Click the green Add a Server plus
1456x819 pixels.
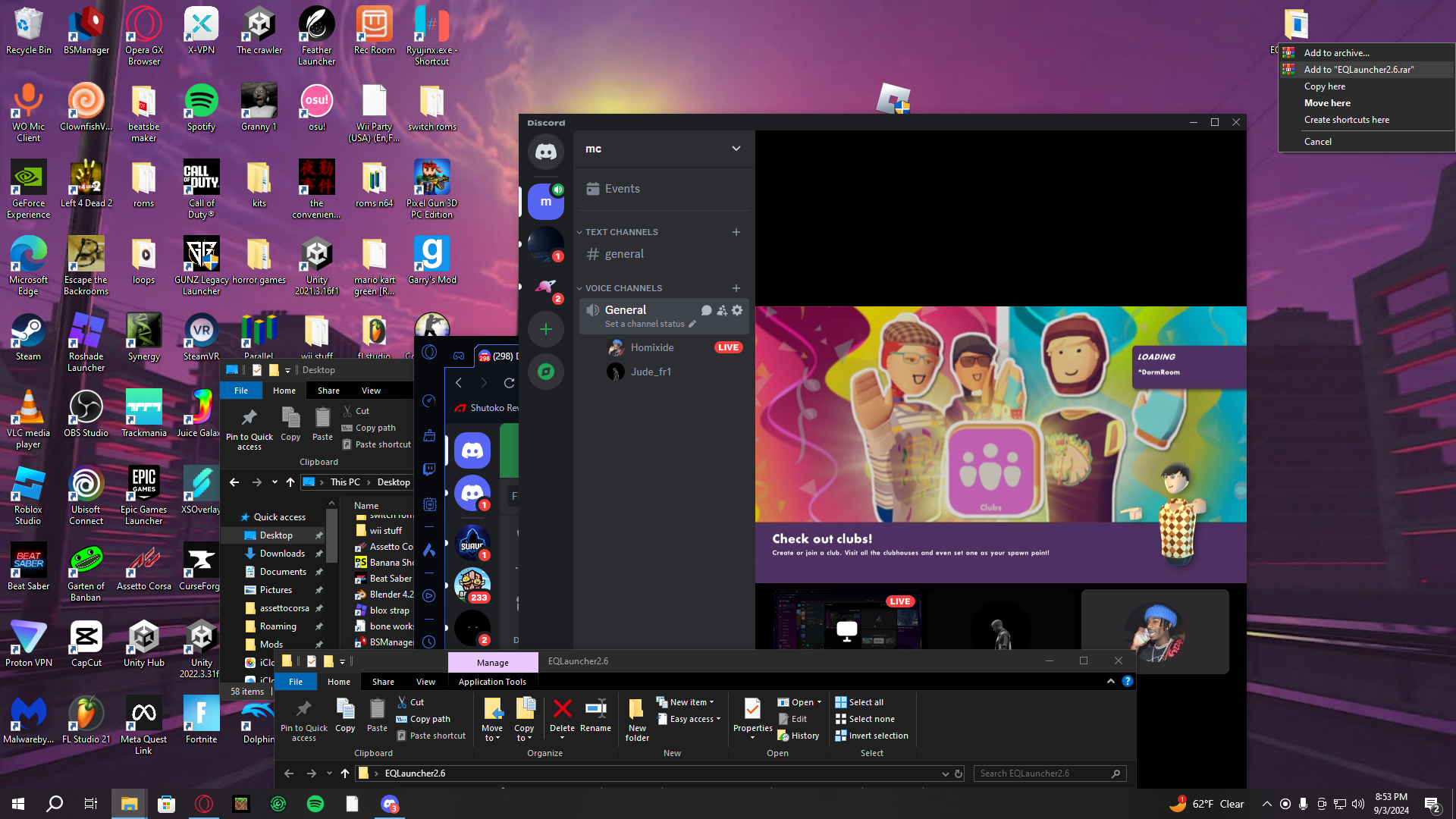(x=545, y=329)
